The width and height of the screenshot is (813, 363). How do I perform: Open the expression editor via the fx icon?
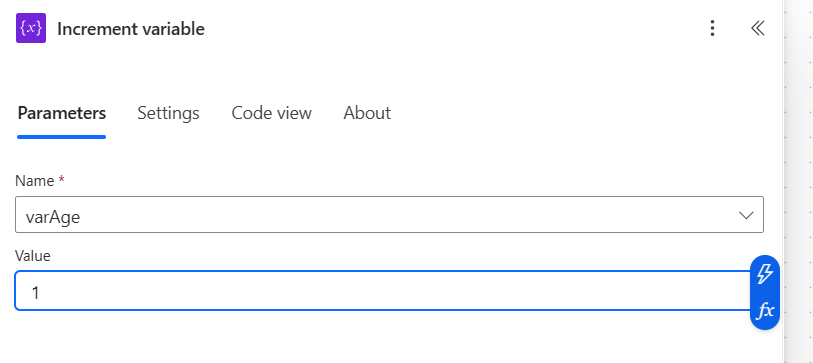click(765, 311)
